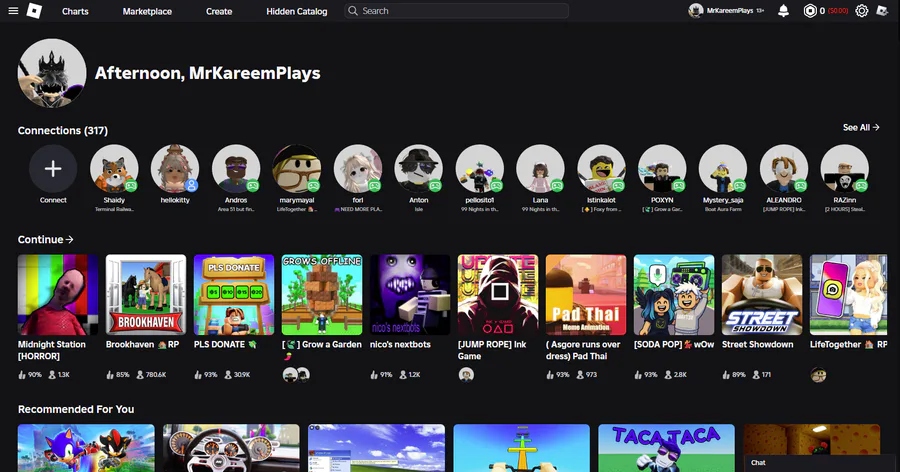Open Andros's connection avatar
Image resolution: width=900 pixels, height=472 pixels.
[236, 168]
